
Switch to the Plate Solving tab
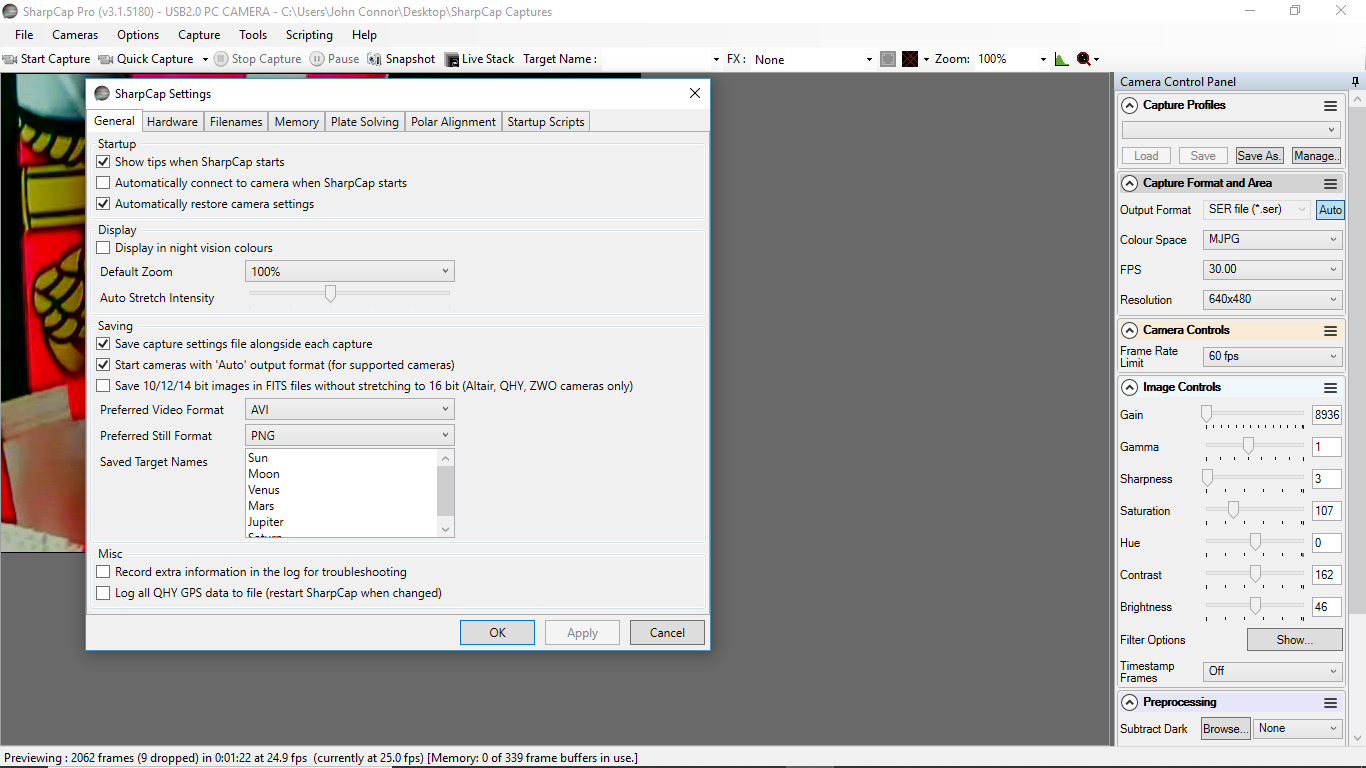coord(365,122)
